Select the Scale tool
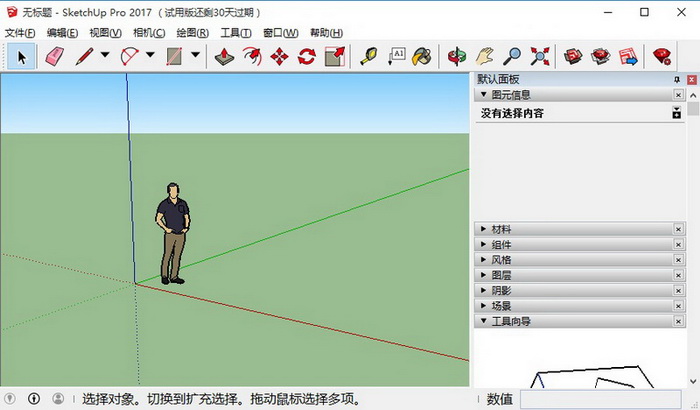 point(335,57)
